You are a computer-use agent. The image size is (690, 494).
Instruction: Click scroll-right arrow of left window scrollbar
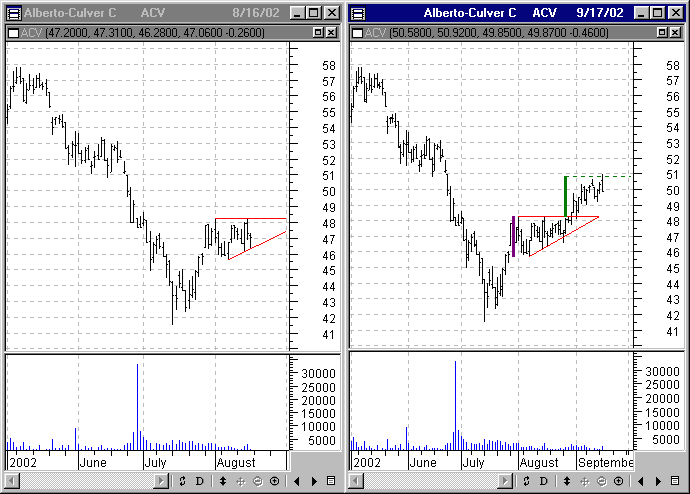click(161, 481)
